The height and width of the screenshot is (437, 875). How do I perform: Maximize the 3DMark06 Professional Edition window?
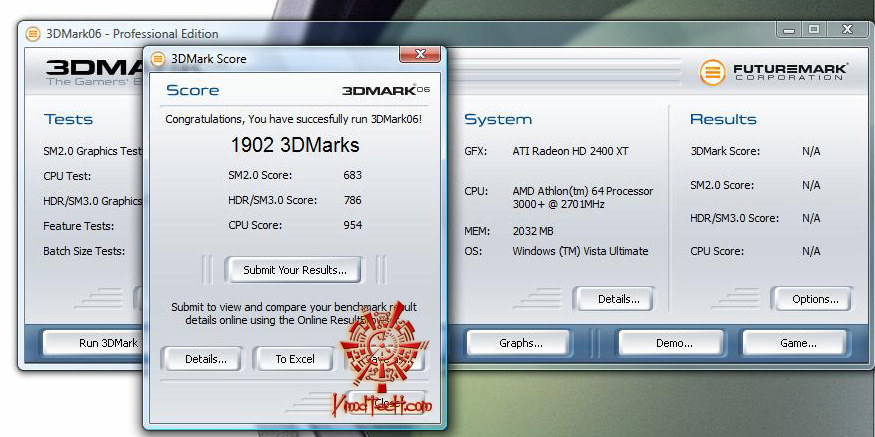click(x=814, y=29)
